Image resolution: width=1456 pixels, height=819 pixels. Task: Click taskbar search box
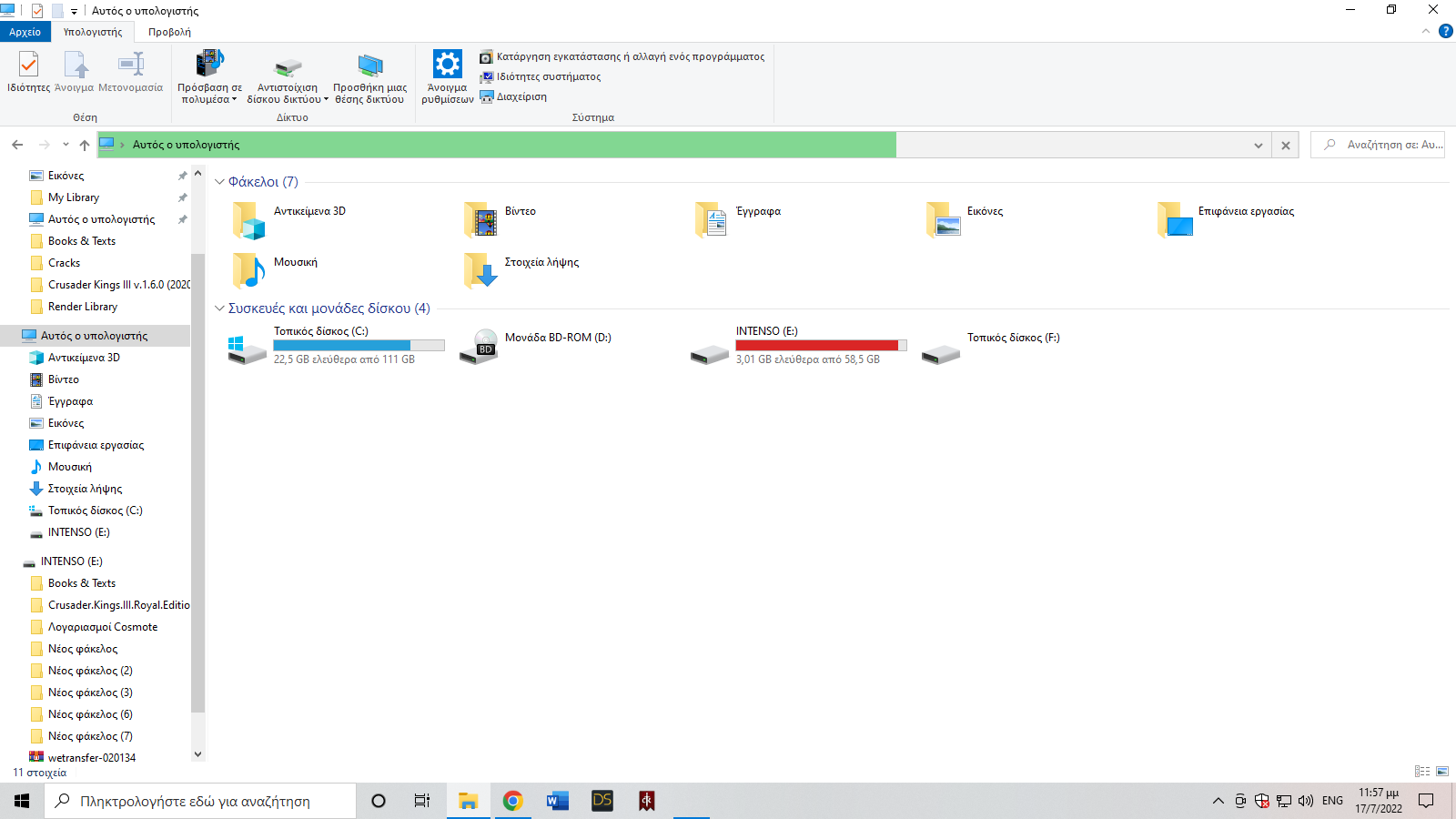coord(200,801)
